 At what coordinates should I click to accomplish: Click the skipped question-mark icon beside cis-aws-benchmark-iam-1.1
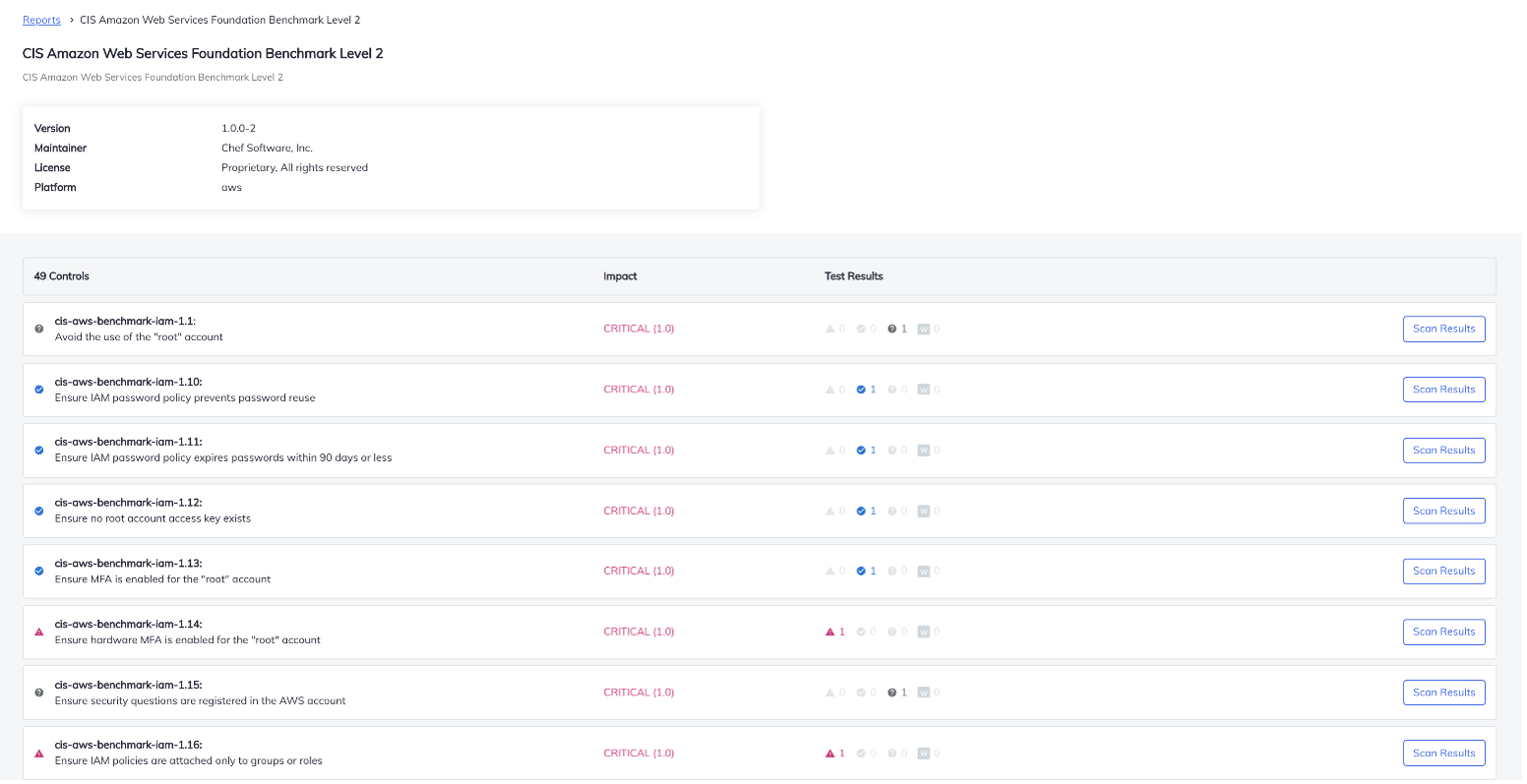point(38,329)
